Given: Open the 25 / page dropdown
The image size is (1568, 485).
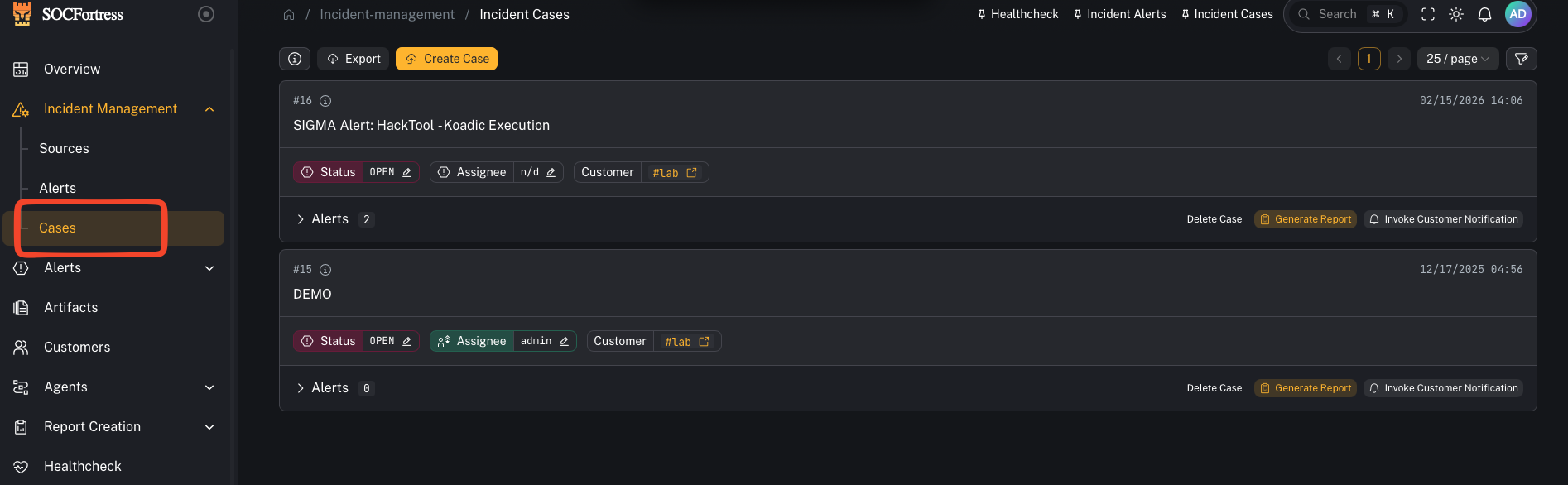Looking at the screenshot, I should [1458, 59].
